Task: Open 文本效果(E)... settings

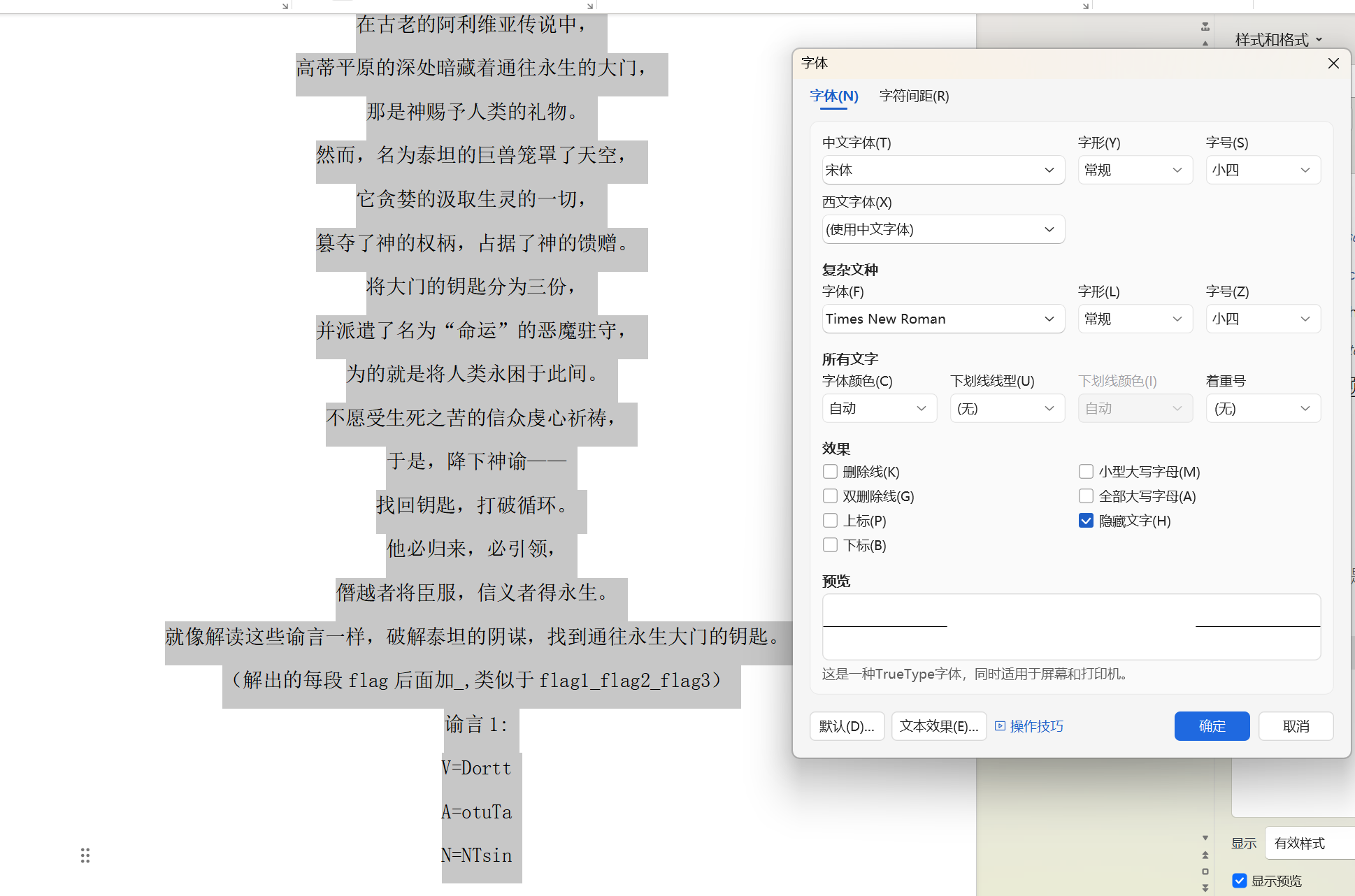Action: tap(938, 726)
